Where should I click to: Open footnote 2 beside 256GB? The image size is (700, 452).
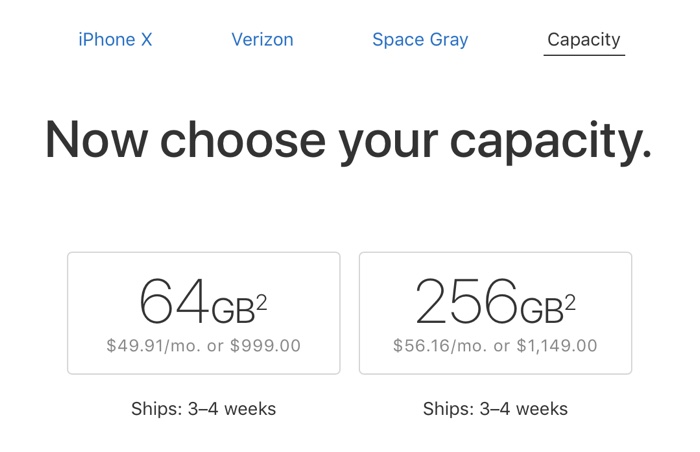point(570,285)
